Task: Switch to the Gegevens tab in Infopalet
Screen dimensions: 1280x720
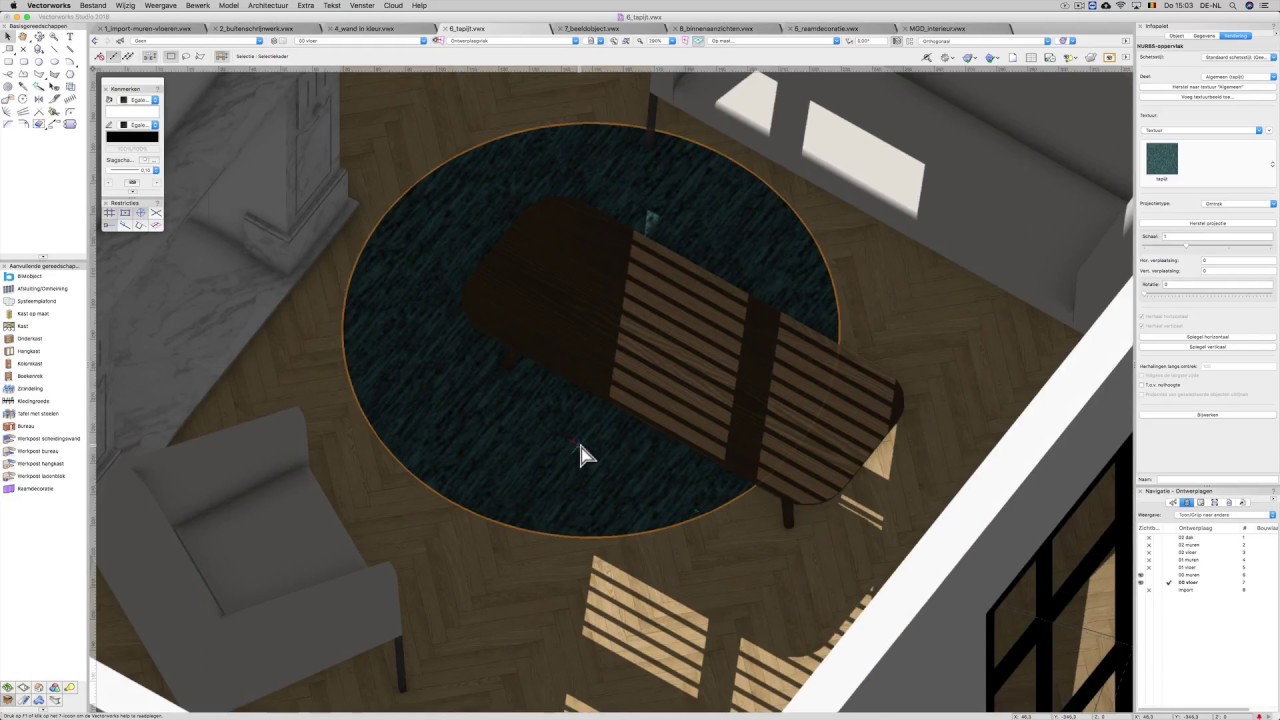Action: [1204, 36]
